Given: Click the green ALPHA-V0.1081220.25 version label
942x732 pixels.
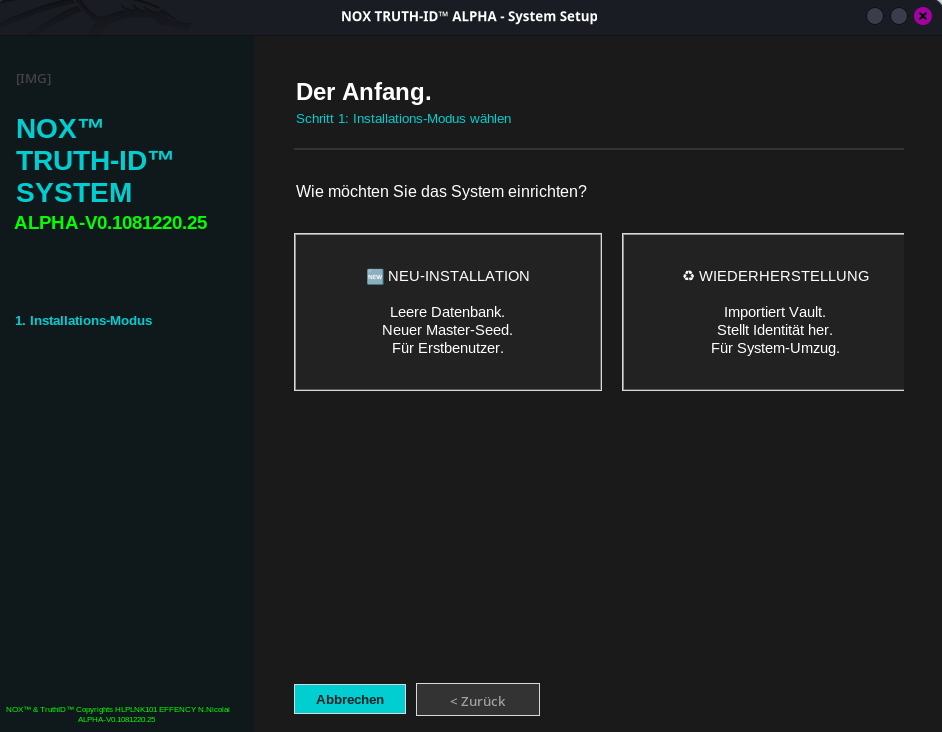Looking at the screenshot, I should click(110, 223).
